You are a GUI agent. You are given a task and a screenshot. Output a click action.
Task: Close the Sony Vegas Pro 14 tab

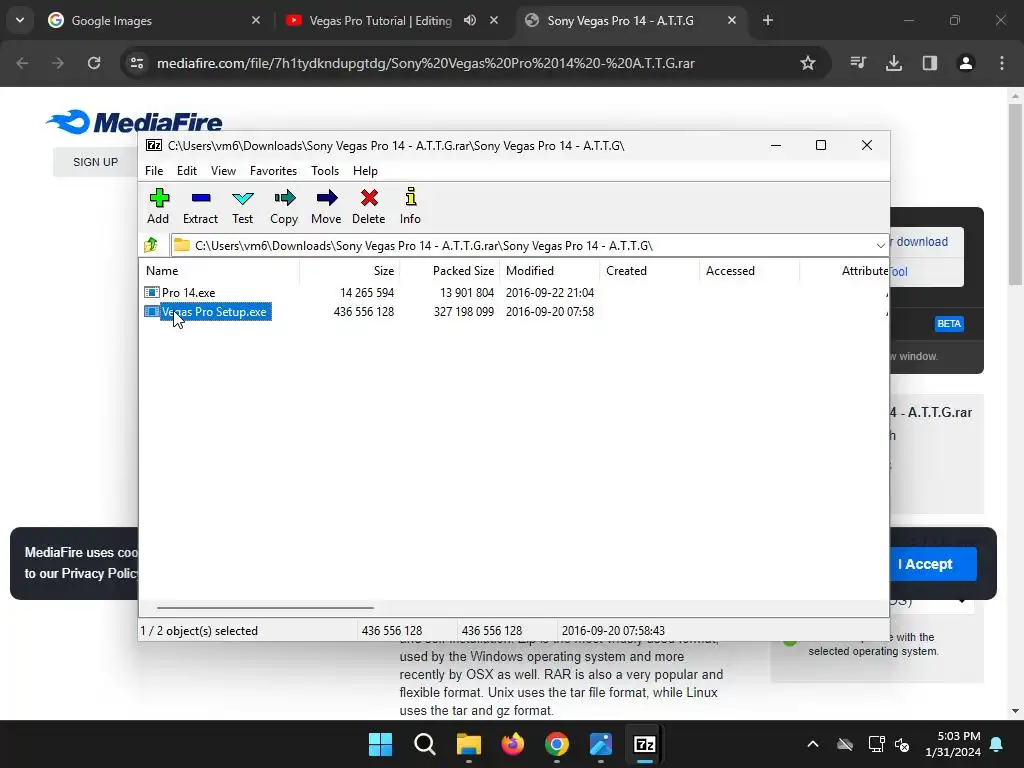click(x=732, y=20)
